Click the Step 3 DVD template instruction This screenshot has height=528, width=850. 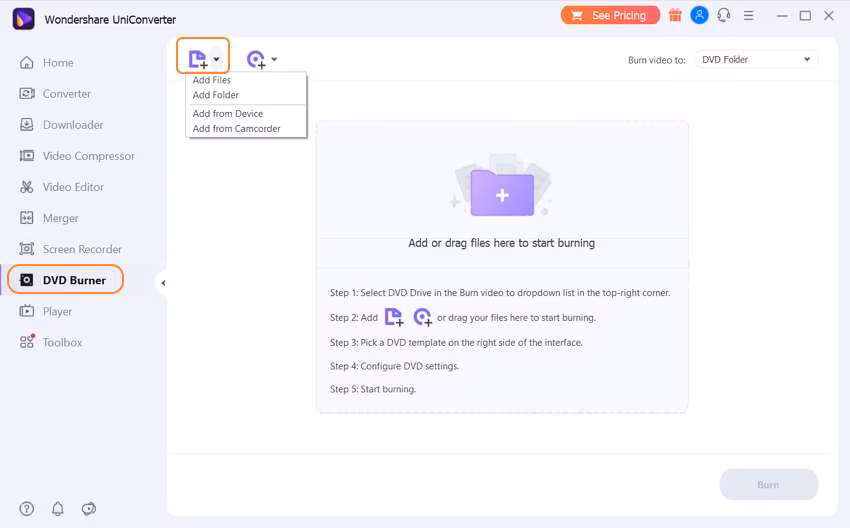456,343
